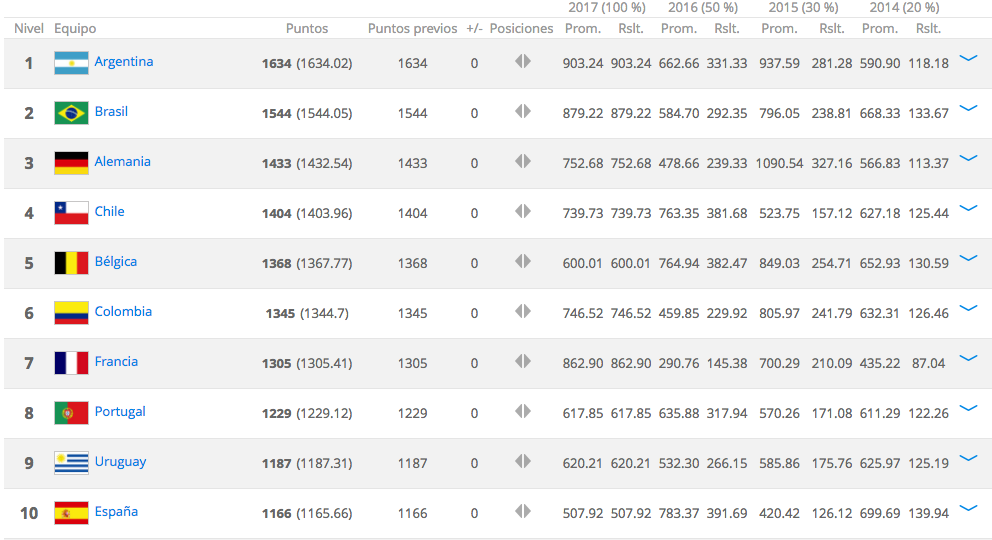Click the Argentina flag icon
Screen dimensions: 992x540
(71, 63)
